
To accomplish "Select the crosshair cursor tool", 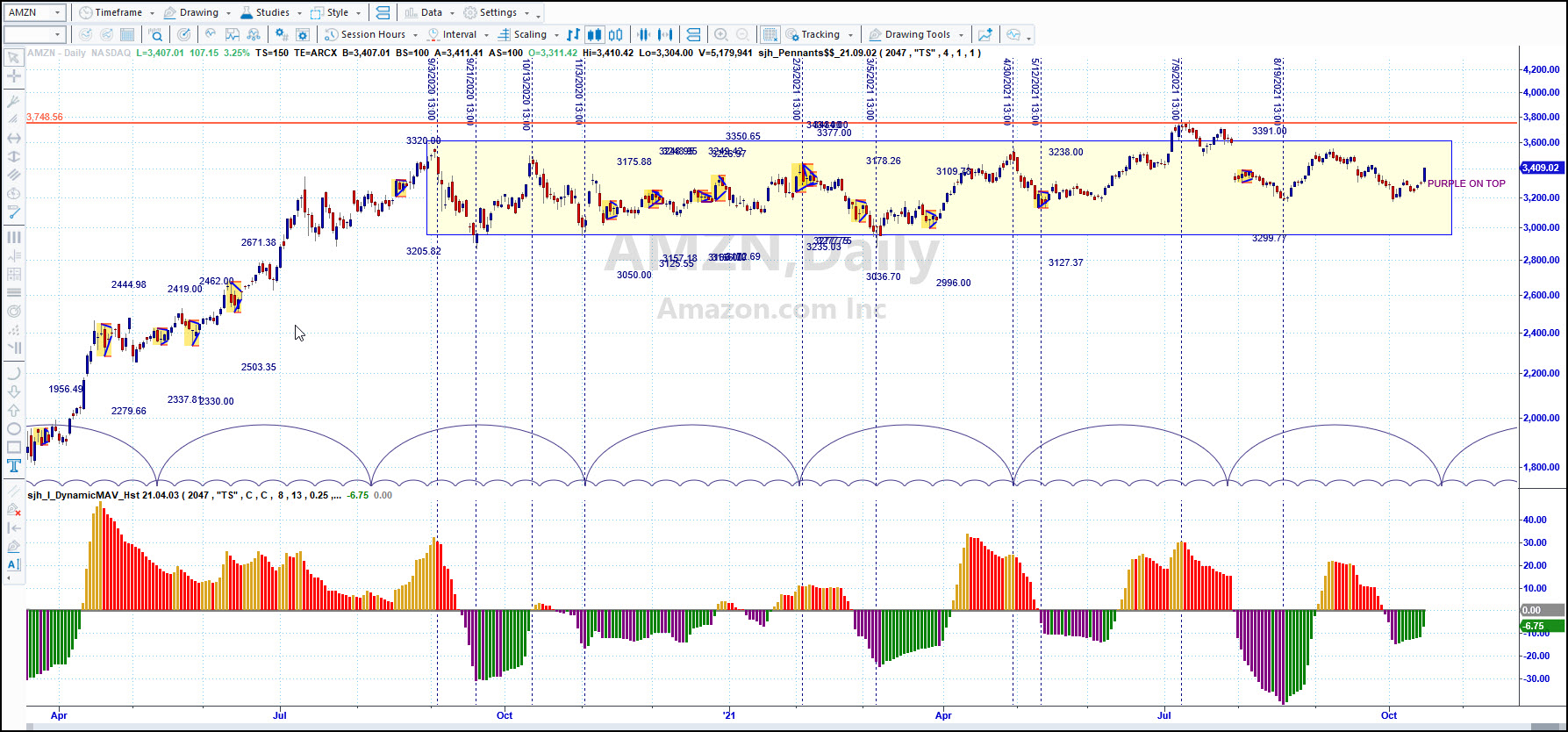I will click(13, 76).
